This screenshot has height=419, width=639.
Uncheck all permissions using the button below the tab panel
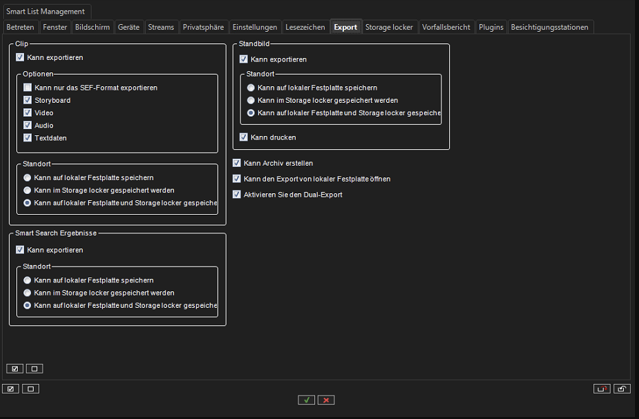[x=31, y=388]
